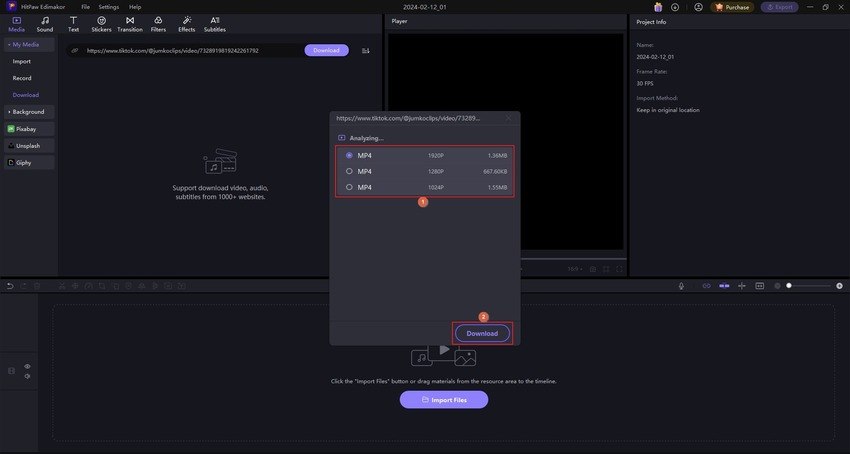The width and height of the screenshot is (850, 454).
Task: Open the Pixabay media source
Action: (x=29, y=129)
